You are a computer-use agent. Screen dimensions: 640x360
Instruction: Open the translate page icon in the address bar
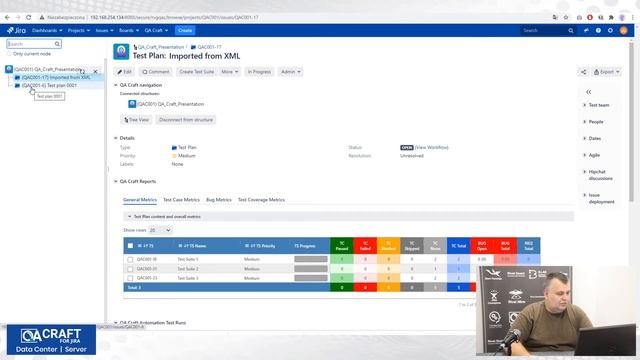[x=555, y=18]
